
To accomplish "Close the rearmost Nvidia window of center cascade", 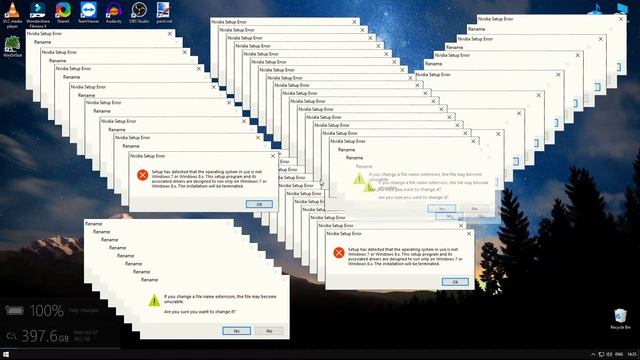I will point(354,22).
